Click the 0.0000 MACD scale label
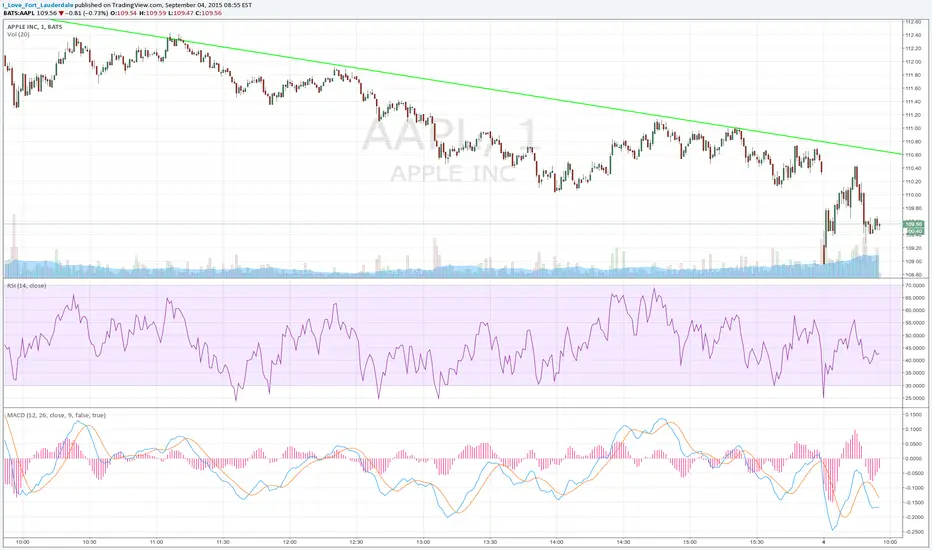Image resolution: width=932 pixels, height=550 pixels. tap(914, 458)
